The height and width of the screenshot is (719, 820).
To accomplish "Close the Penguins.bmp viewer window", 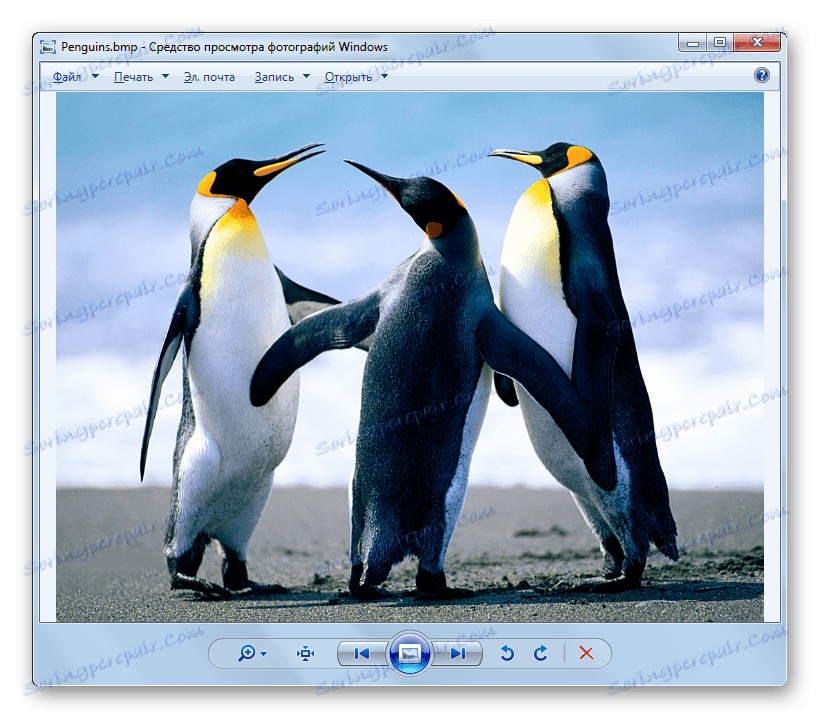I will (757, 43).
